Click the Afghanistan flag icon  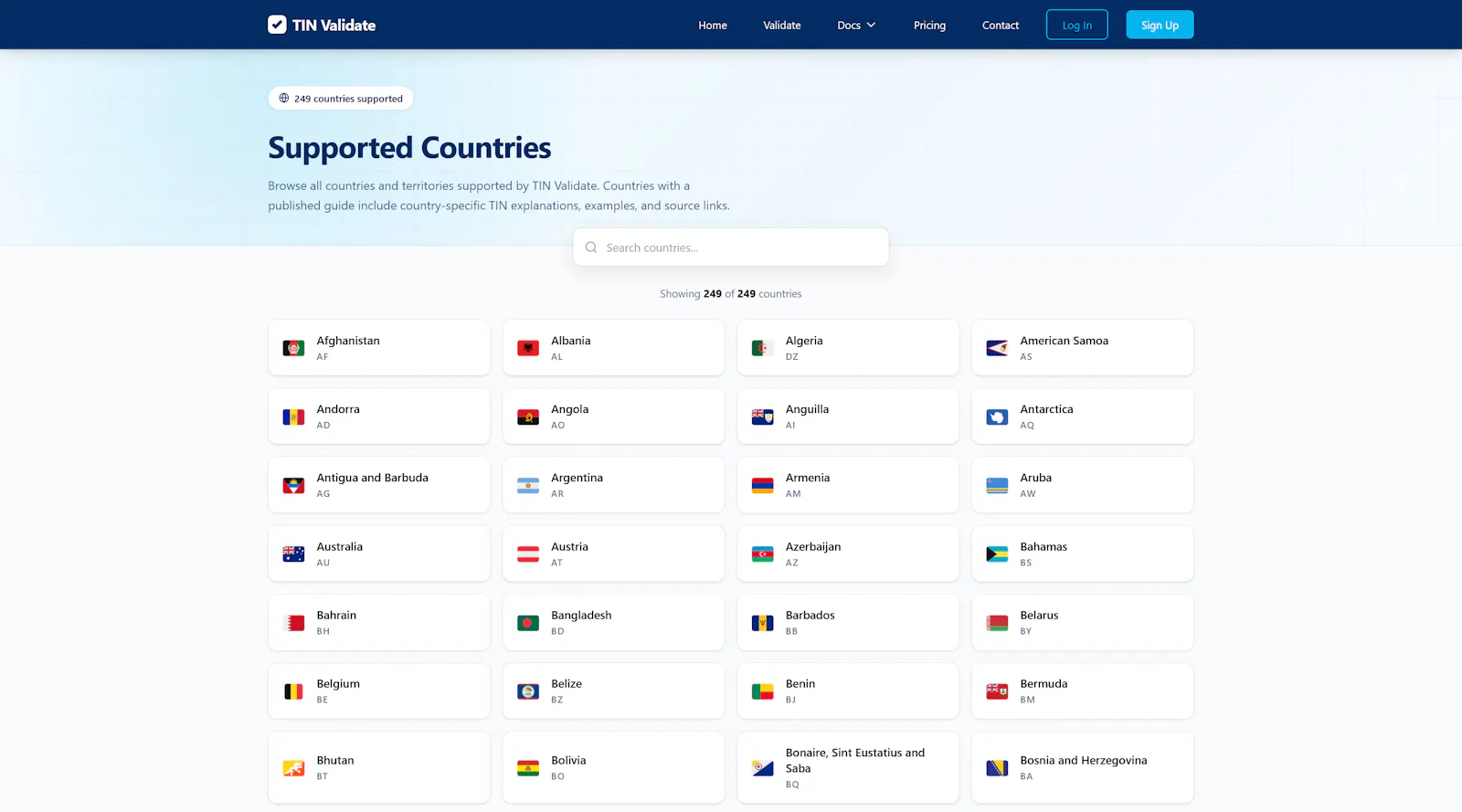(x=293, y=348)
